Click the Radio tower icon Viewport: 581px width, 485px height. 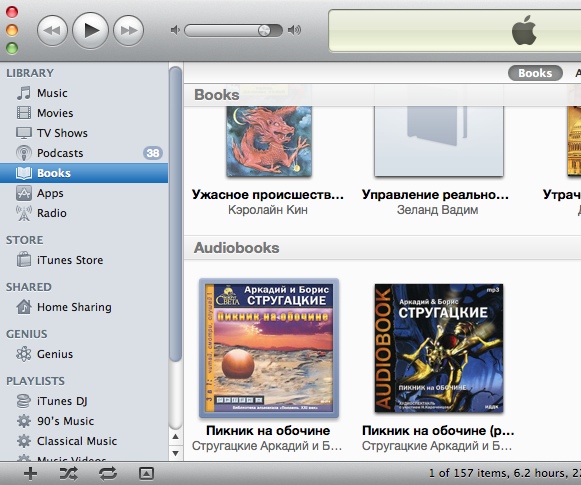pyautogui.click(x=24, y=213)
